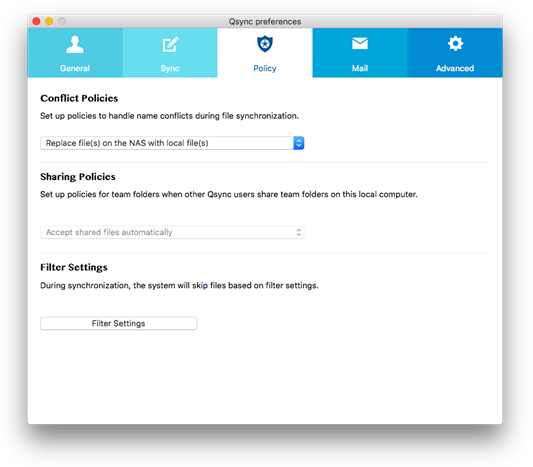
Task: Close the Qsync preferences window
Action: pos(36,21)
